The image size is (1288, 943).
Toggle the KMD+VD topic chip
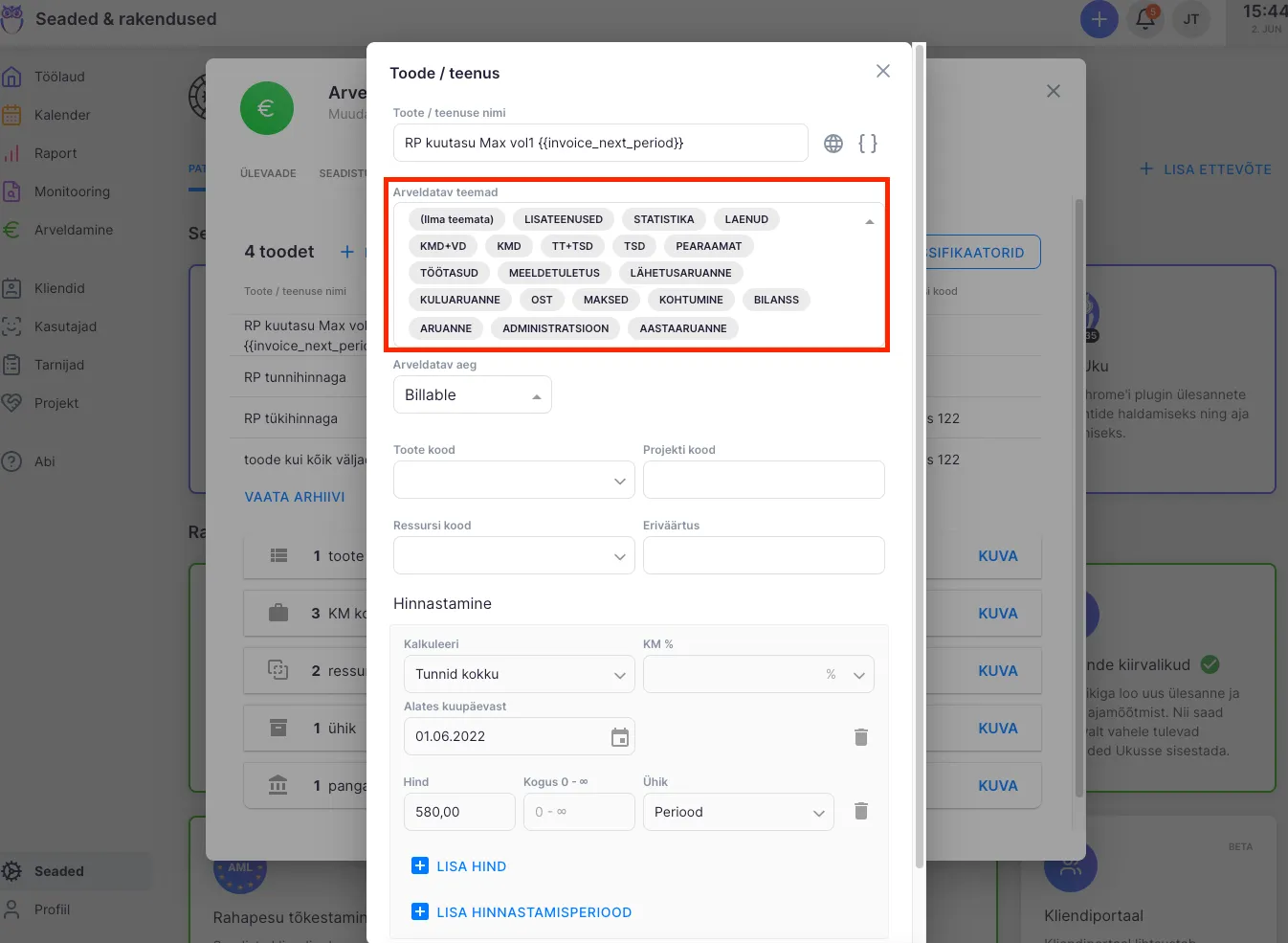coord(443,246)
